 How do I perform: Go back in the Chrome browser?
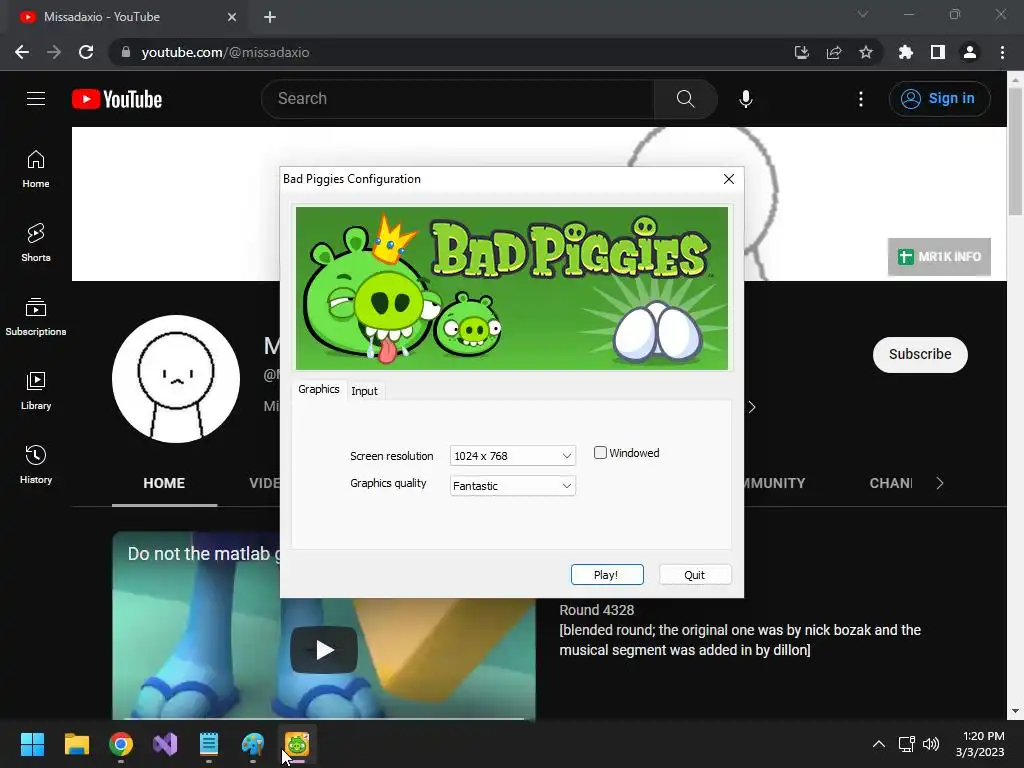pos(22,52)
